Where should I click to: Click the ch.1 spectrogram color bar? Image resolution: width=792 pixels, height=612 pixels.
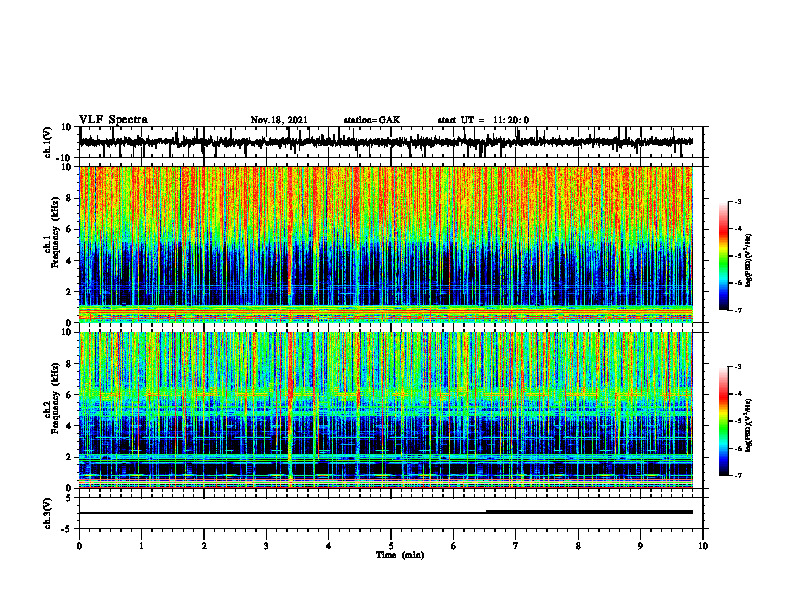click(723, 256)
